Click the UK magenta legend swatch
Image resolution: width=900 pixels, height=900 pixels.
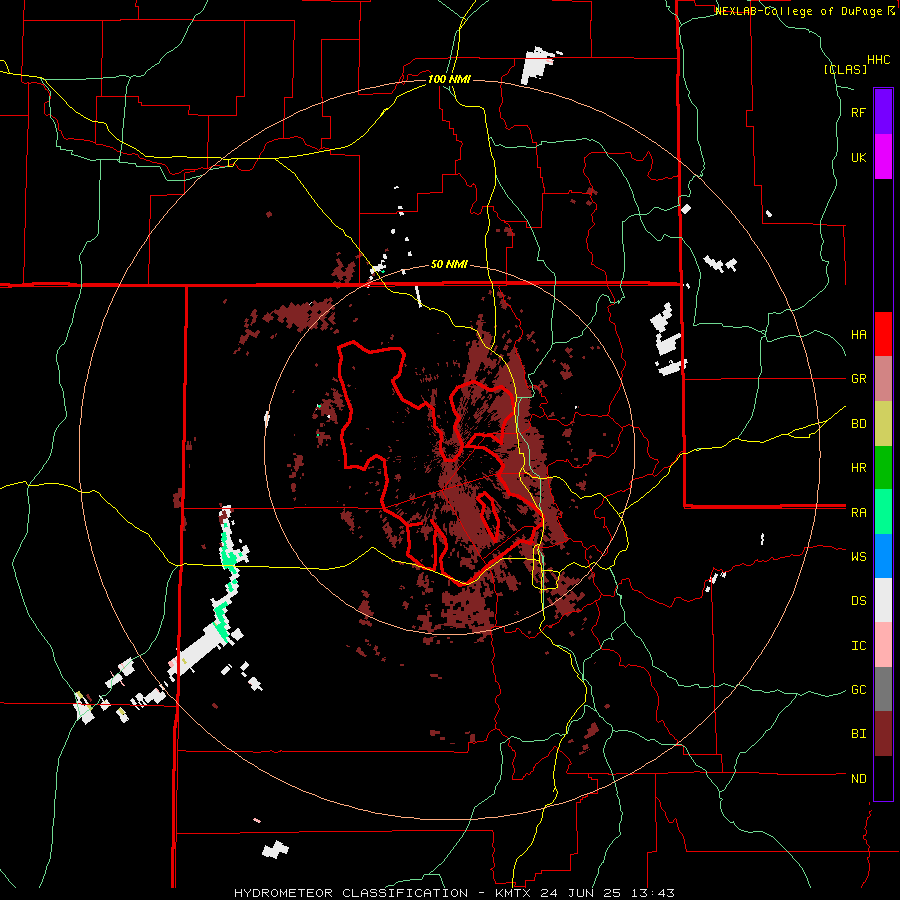(x=883, y=157)
